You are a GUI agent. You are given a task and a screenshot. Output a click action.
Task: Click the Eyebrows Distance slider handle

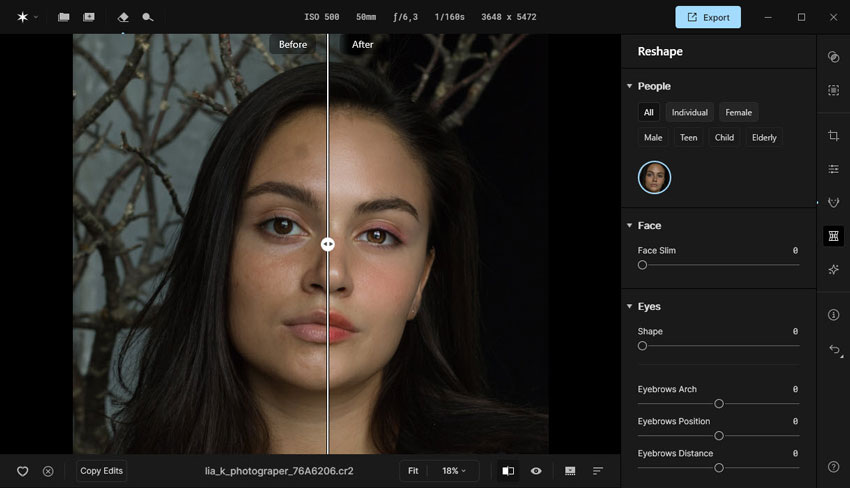click(x=719, y=468)
